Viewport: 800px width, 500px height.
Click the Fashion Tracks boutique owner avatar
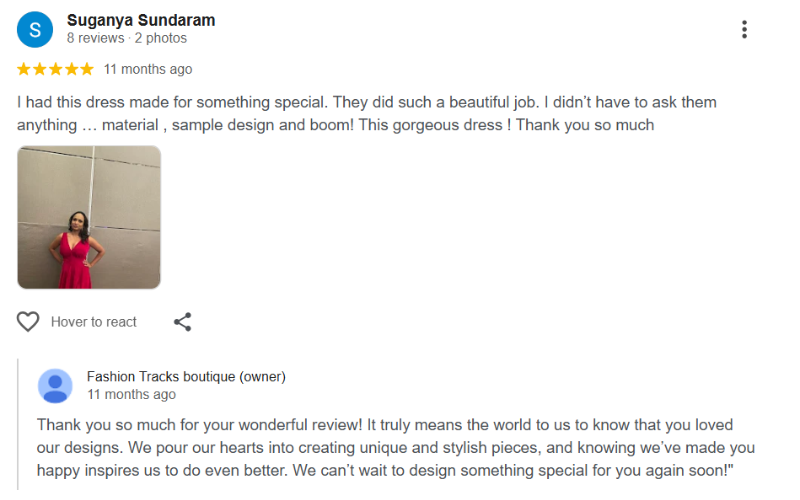pos(55,386)
